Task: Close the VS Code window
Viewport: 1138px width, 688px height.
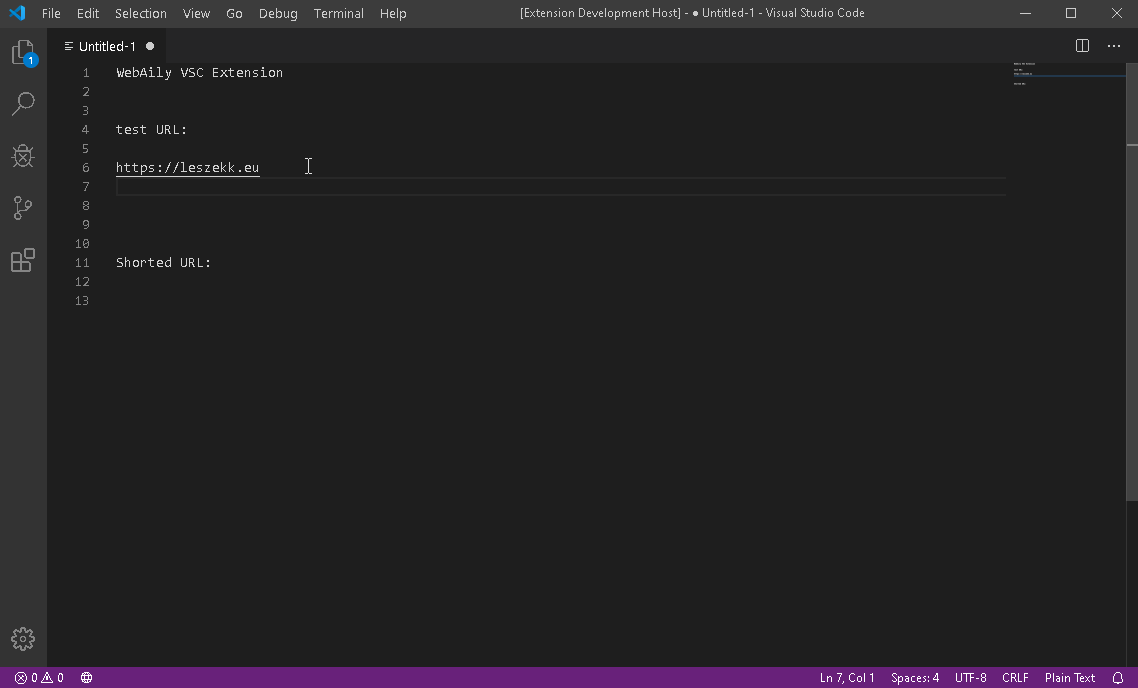Action: tap(1116, 13)
